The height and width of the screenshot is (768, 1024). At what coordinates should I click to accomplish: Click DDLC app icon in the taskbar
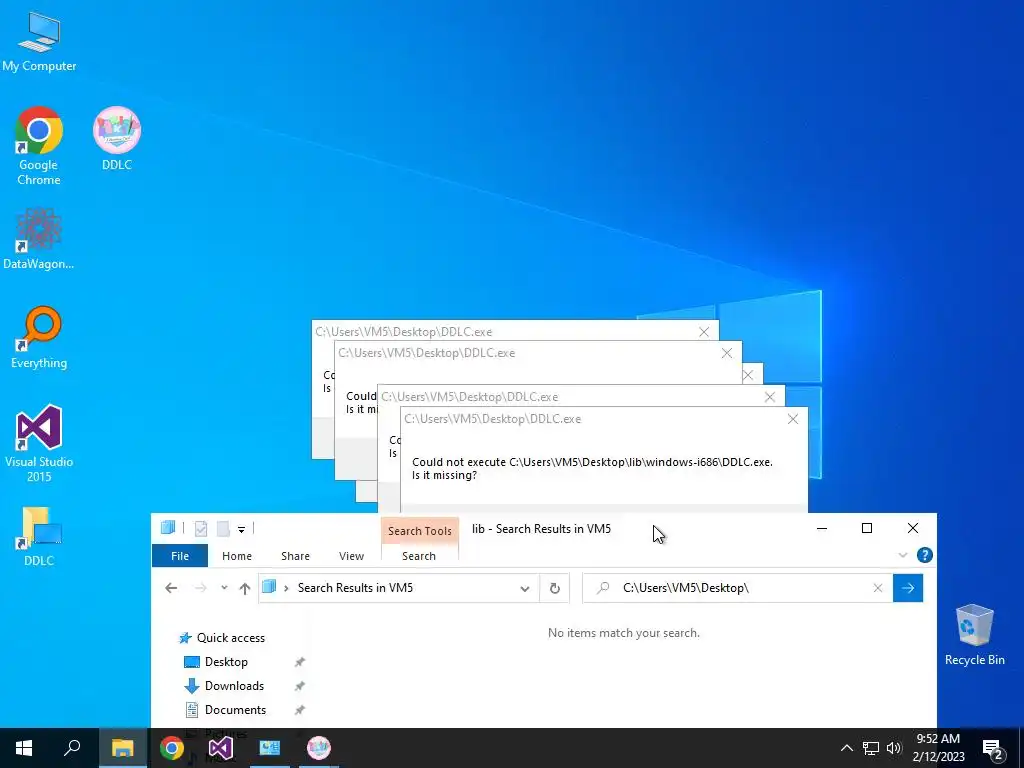(x=319, y=748)
